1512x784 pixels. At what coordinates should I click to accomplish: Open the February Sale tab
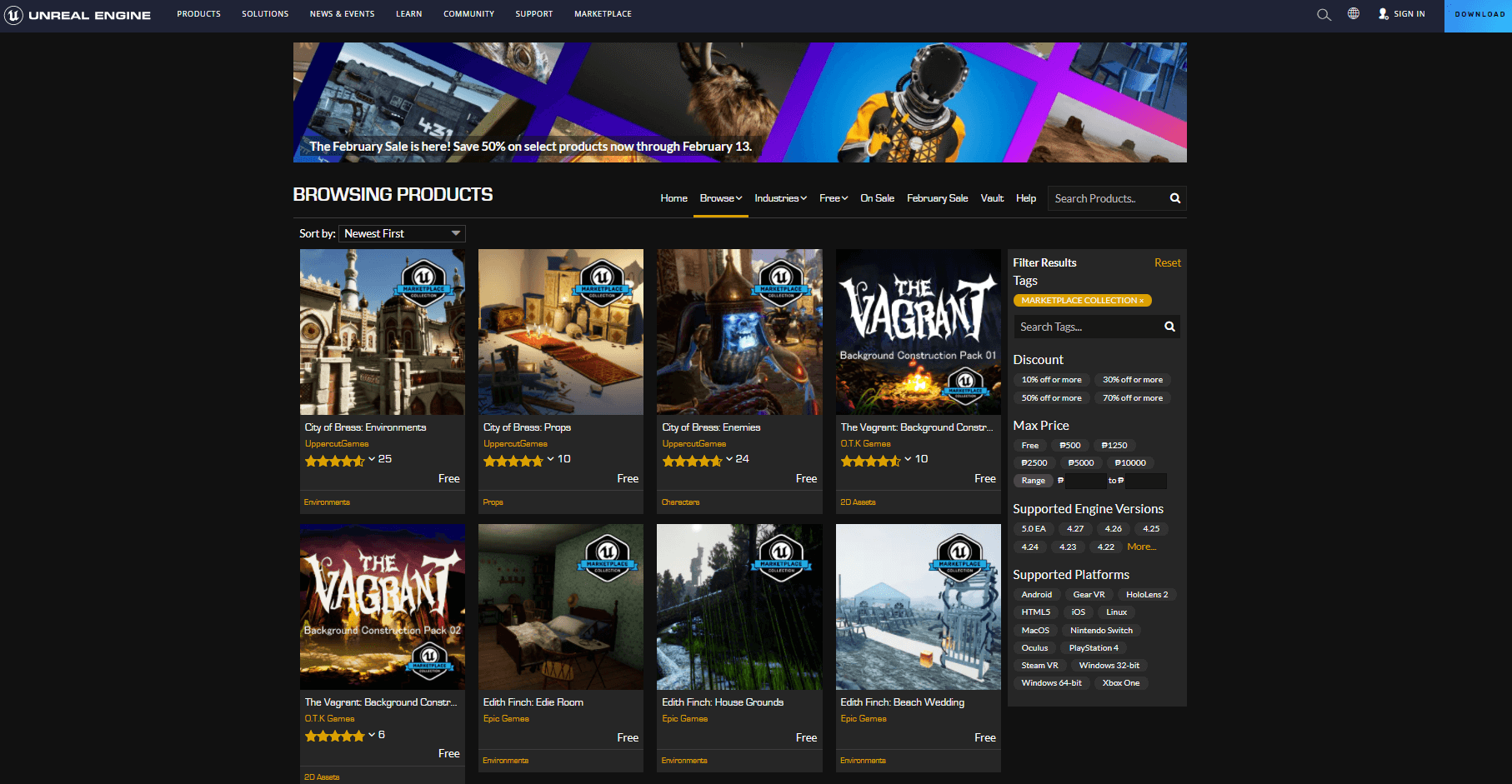tap(937, 198)
